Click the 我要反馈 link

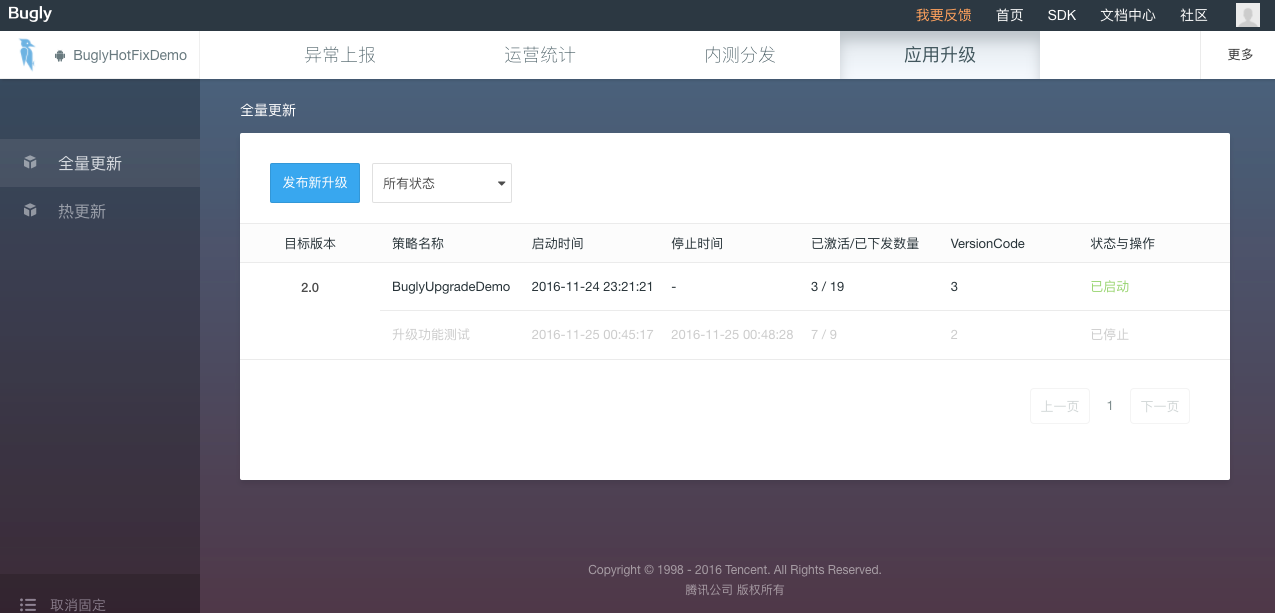coord(943,15)
